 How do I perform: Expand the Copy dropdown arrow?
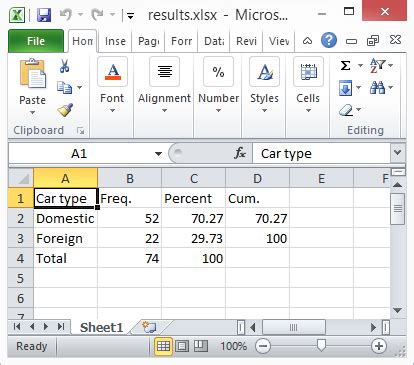coord(79,87)
